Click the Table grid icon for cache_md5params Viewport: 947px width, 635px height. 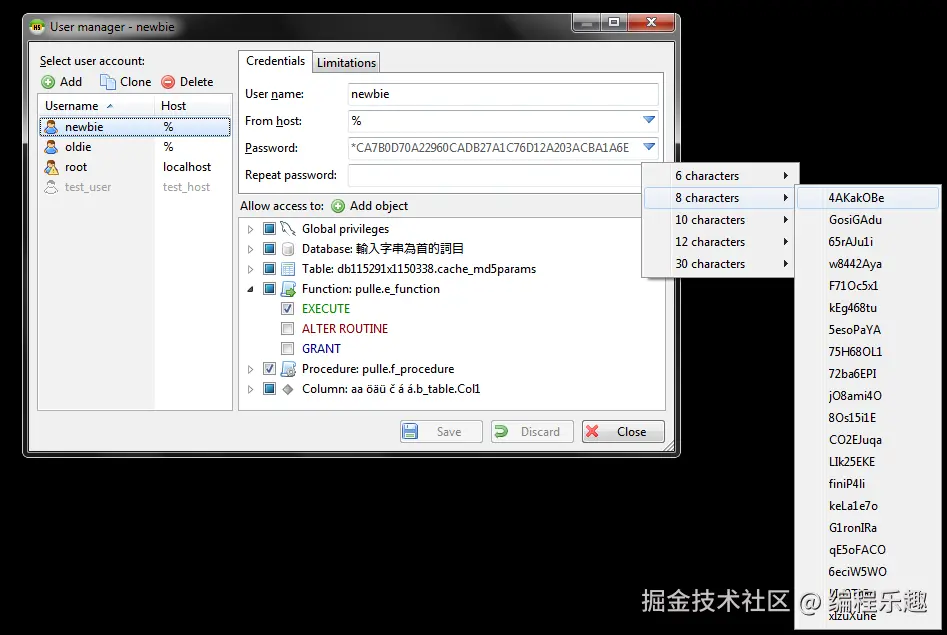[288, 269]
